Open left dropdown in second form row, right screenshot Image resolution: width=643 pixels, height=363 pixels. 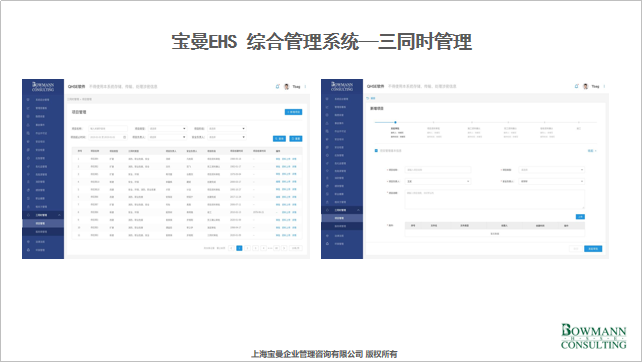click(438, 181)
